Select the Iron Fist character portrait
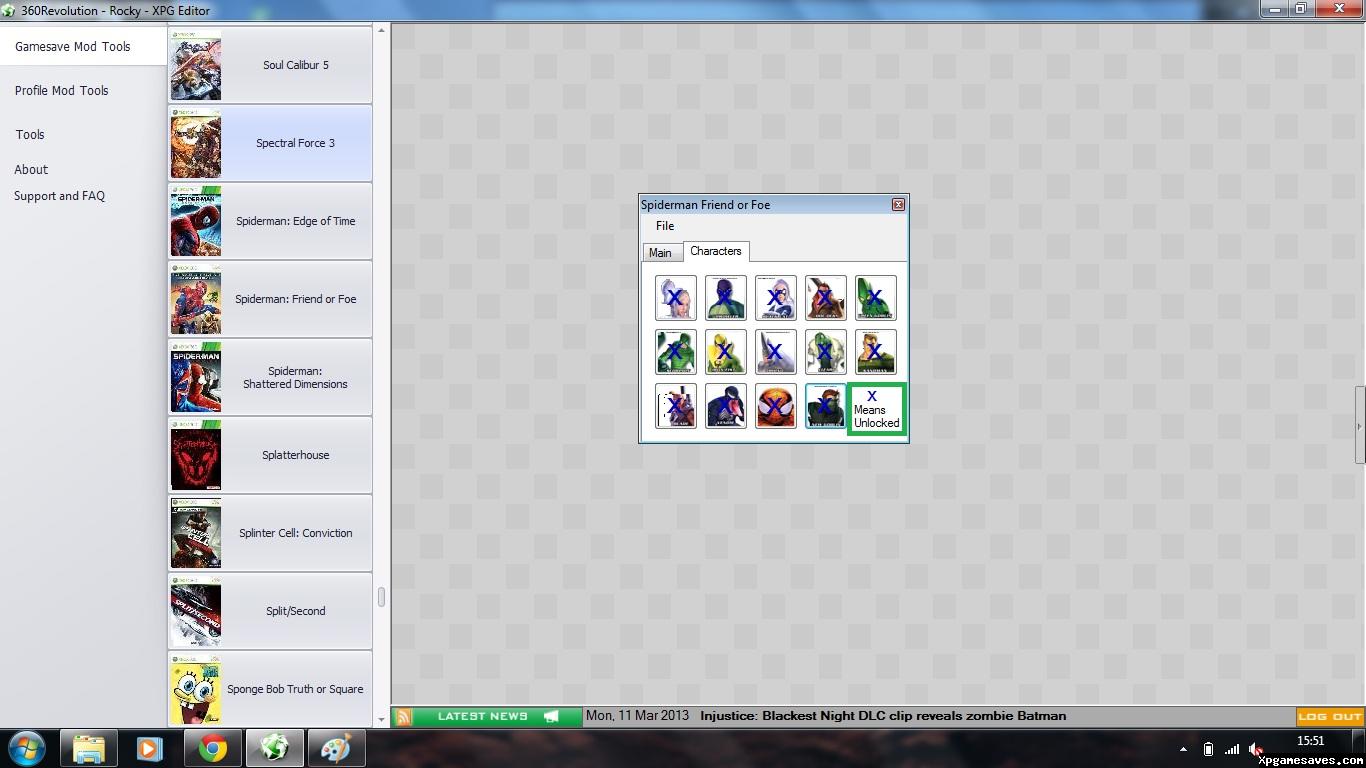 (x=726, y=352)
